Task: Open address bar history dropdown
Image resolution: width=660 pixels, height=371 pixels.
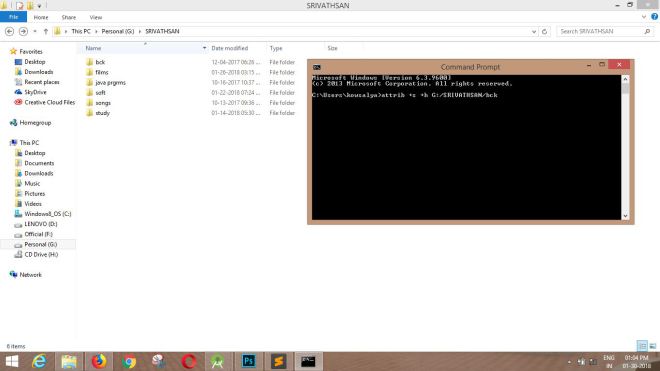Action: pos(534,32)
